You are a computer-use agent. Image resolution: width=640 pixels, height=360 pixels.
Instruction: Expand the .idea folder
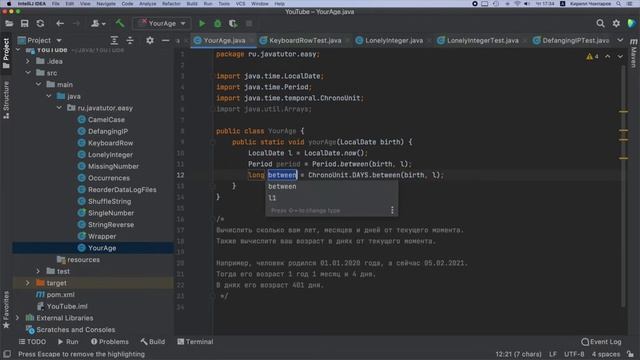[28, 61]
